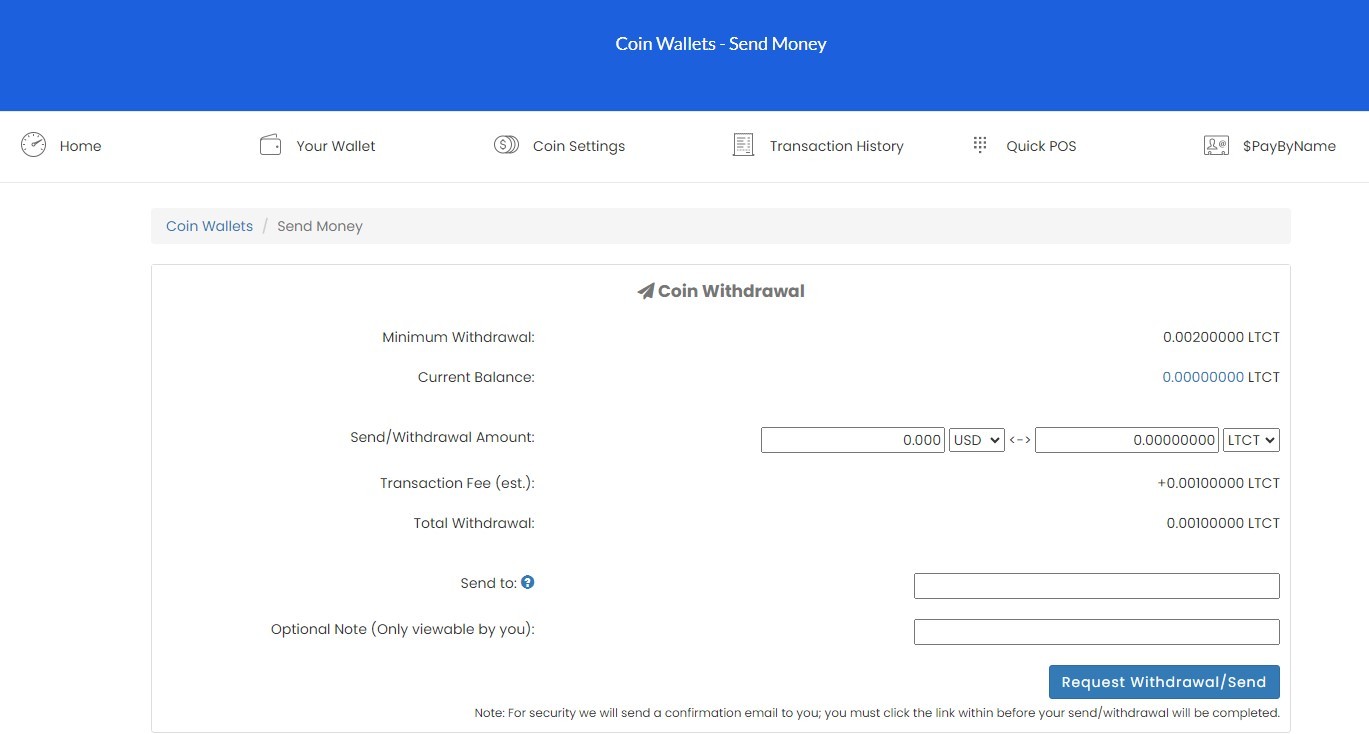Click the help icon next to Send to

528,581
